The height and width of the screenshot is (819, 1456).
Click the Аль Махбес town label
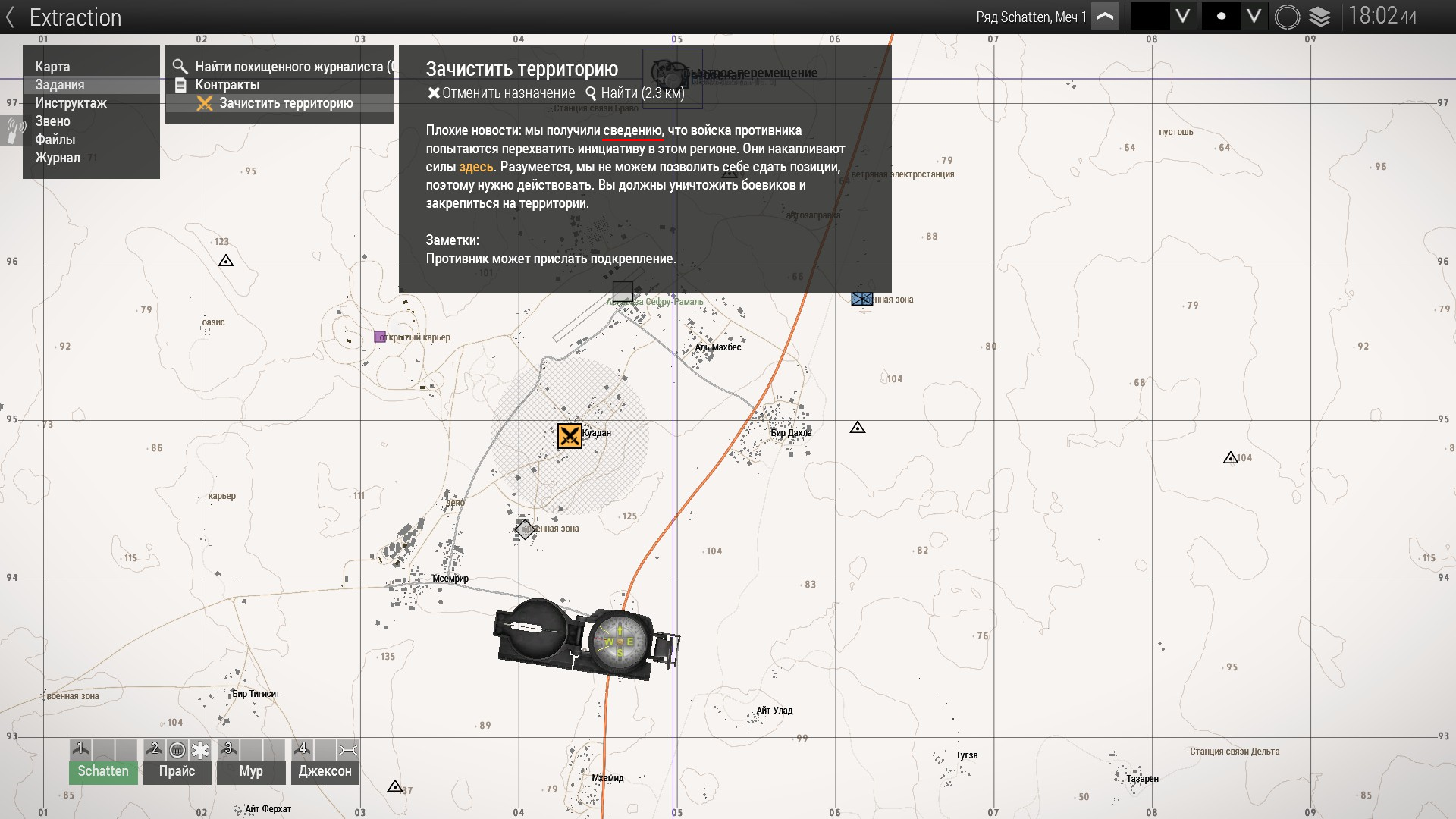(718, 347)
